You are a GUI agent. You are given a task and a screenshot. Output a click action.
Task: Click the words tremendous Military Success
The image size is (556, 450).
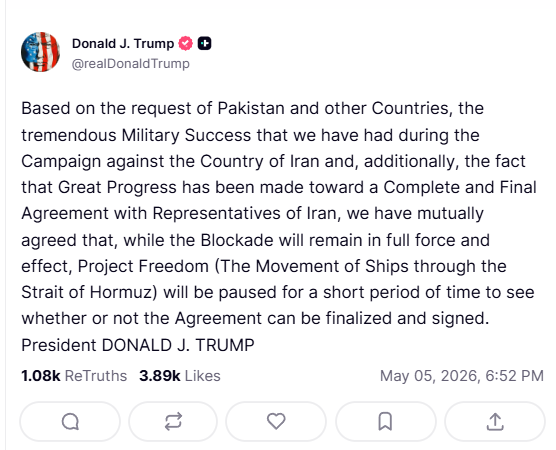[136, 135]
